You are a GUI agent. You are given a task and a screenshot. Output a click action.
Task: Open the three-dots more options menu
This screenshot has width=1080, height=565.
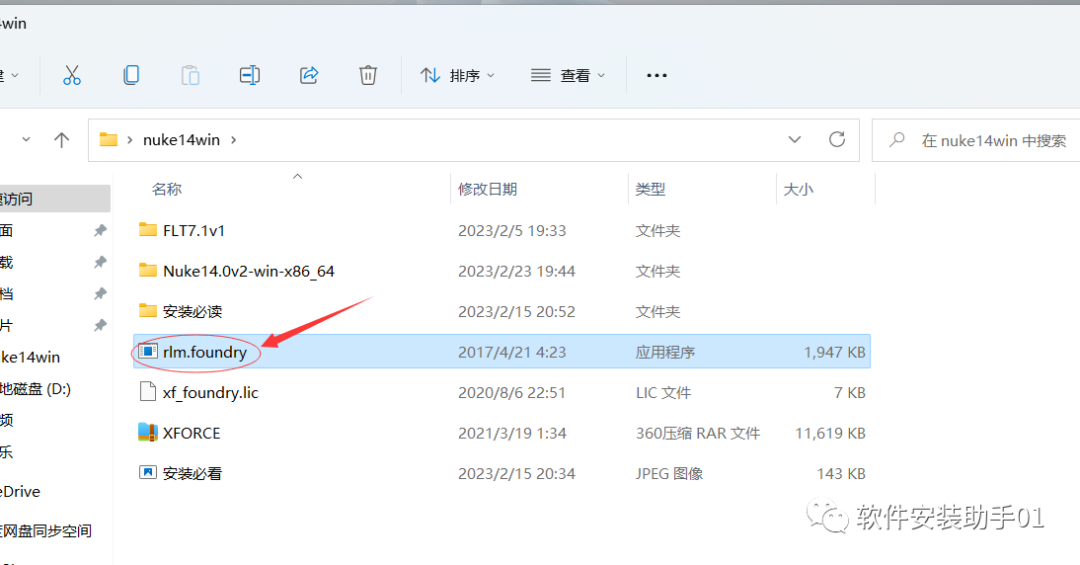coord(656,75)
